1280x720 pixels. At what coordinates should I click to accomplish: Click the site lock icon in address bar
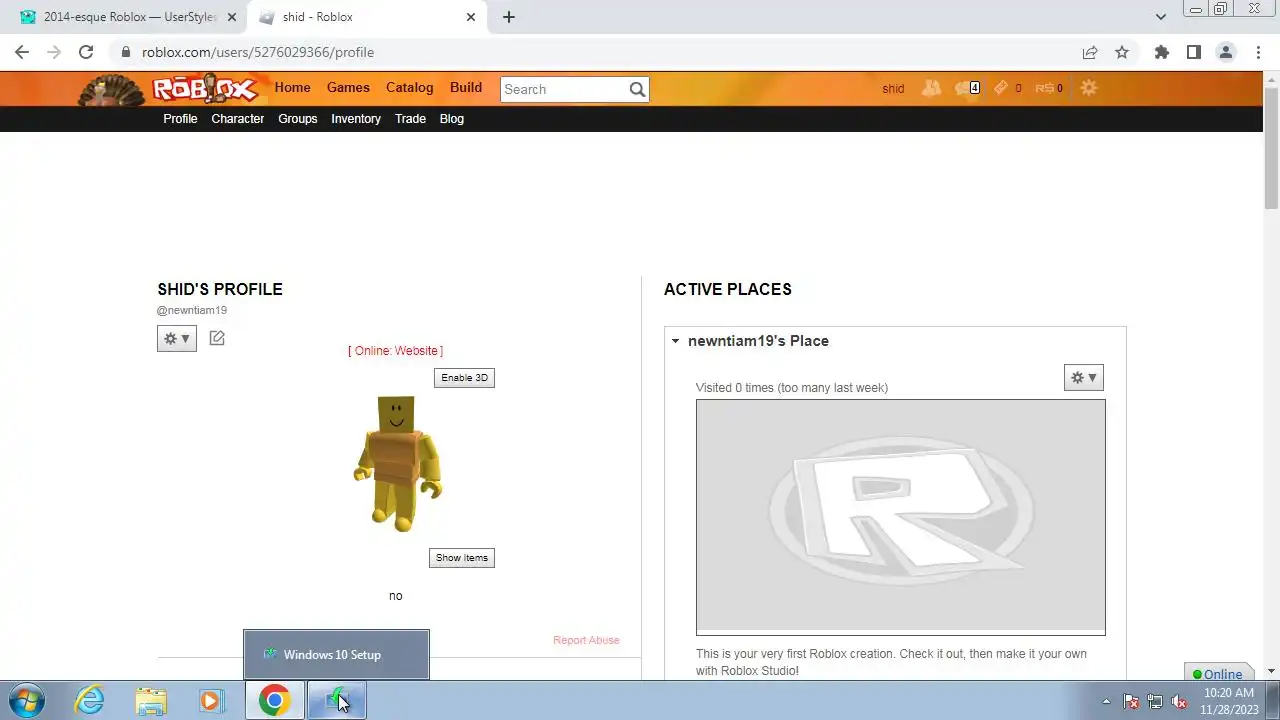point(125,52)
